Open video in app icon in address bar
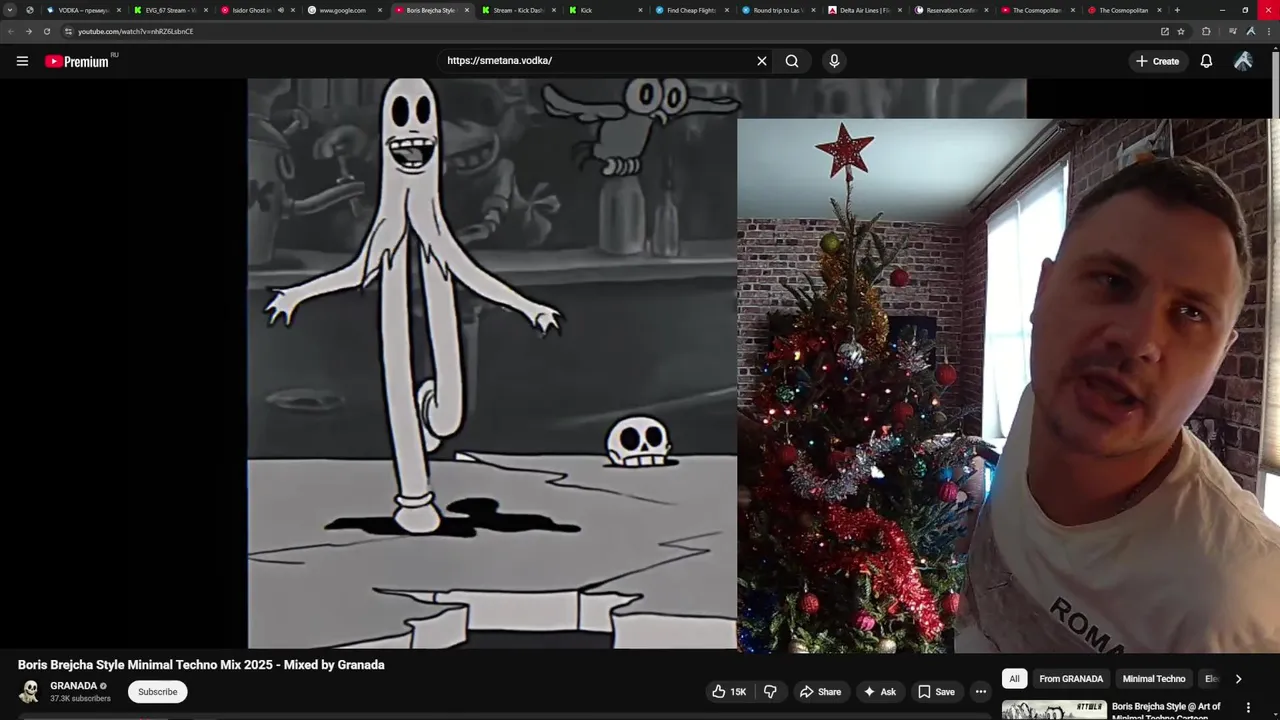1280x720 pixels. coord(1164,31)
